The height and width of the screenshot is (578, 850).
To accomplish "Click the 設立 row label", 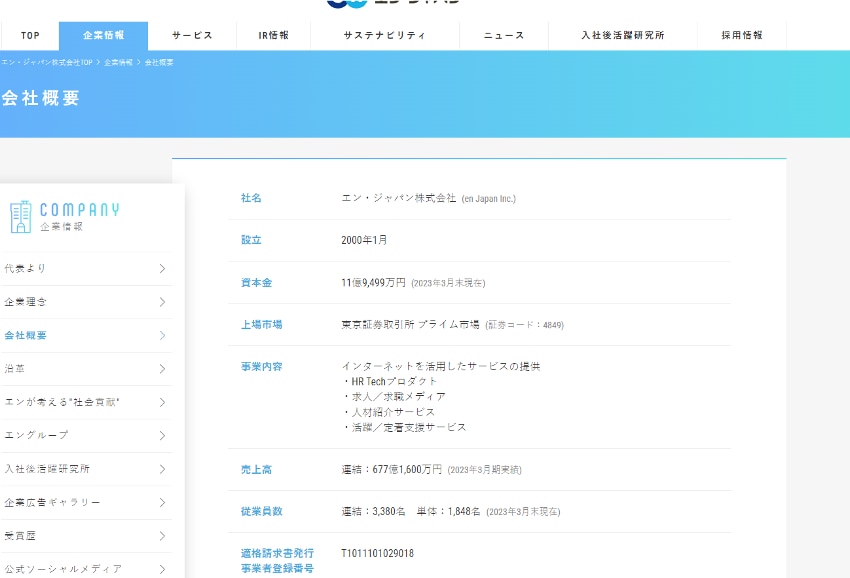I will click(x=251, y=240).
